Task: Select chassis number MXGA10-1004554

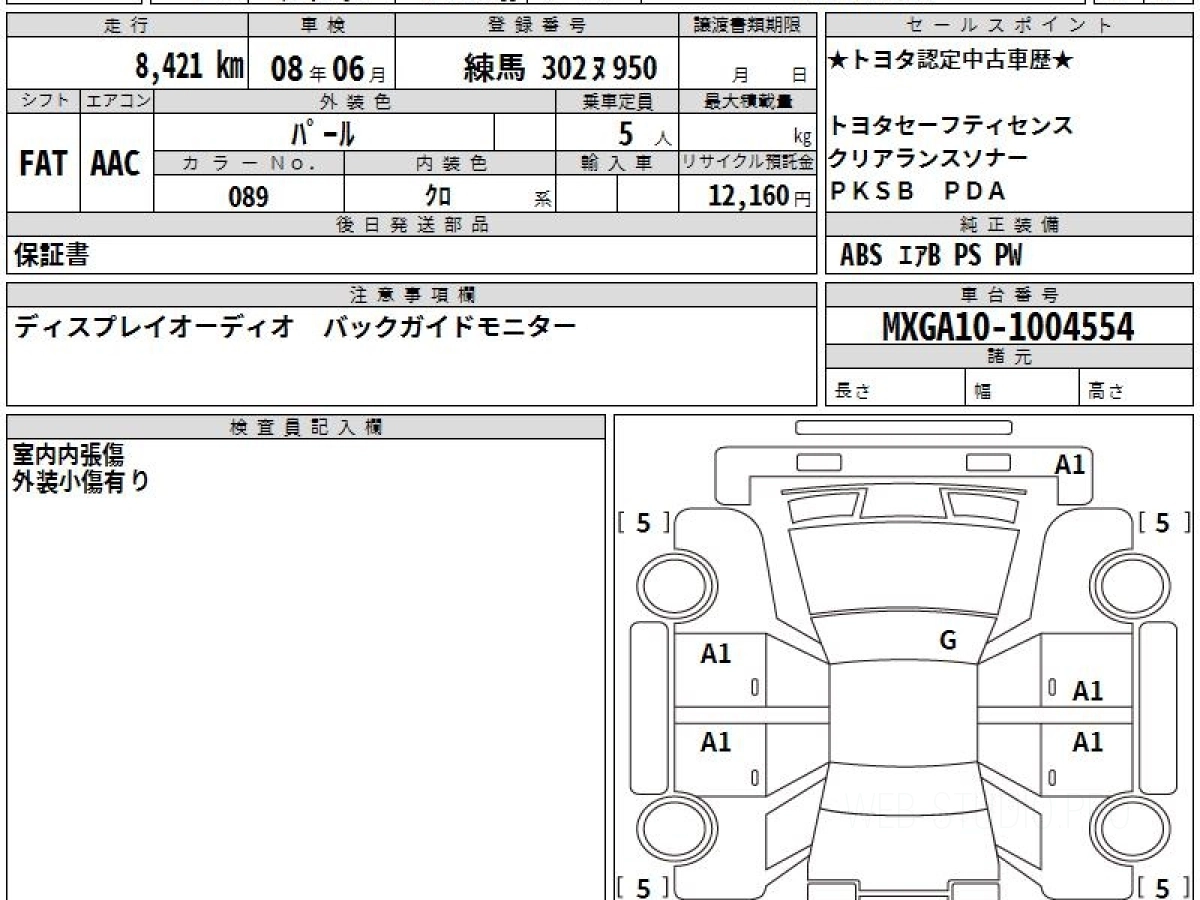Action: (x=1008, y=327)
